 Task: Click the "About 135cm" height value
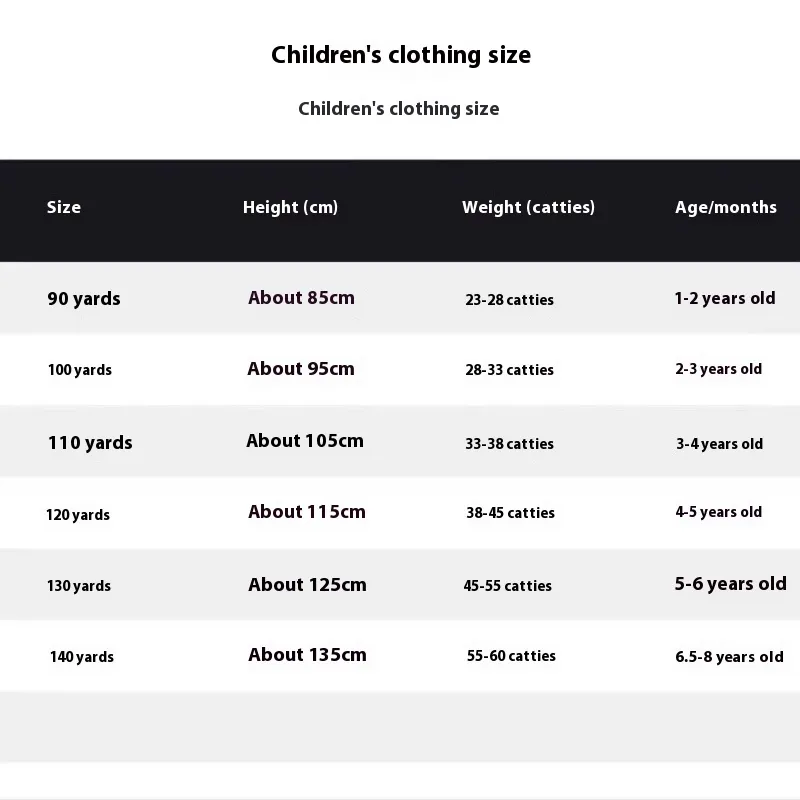[307, 655]
